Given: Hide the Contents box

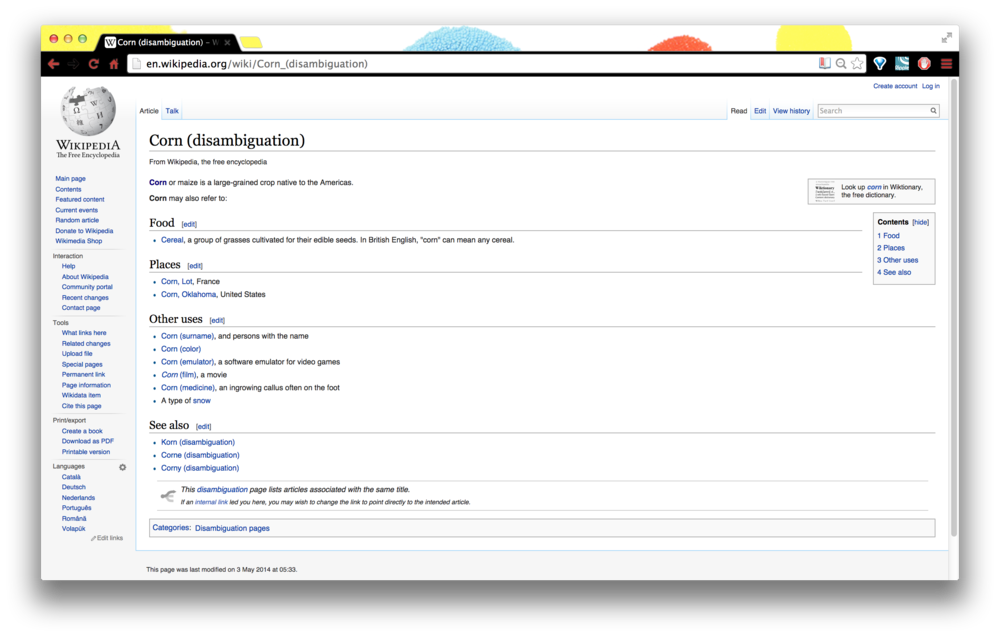Looking at the screenshot, I should tap(920, 223).
